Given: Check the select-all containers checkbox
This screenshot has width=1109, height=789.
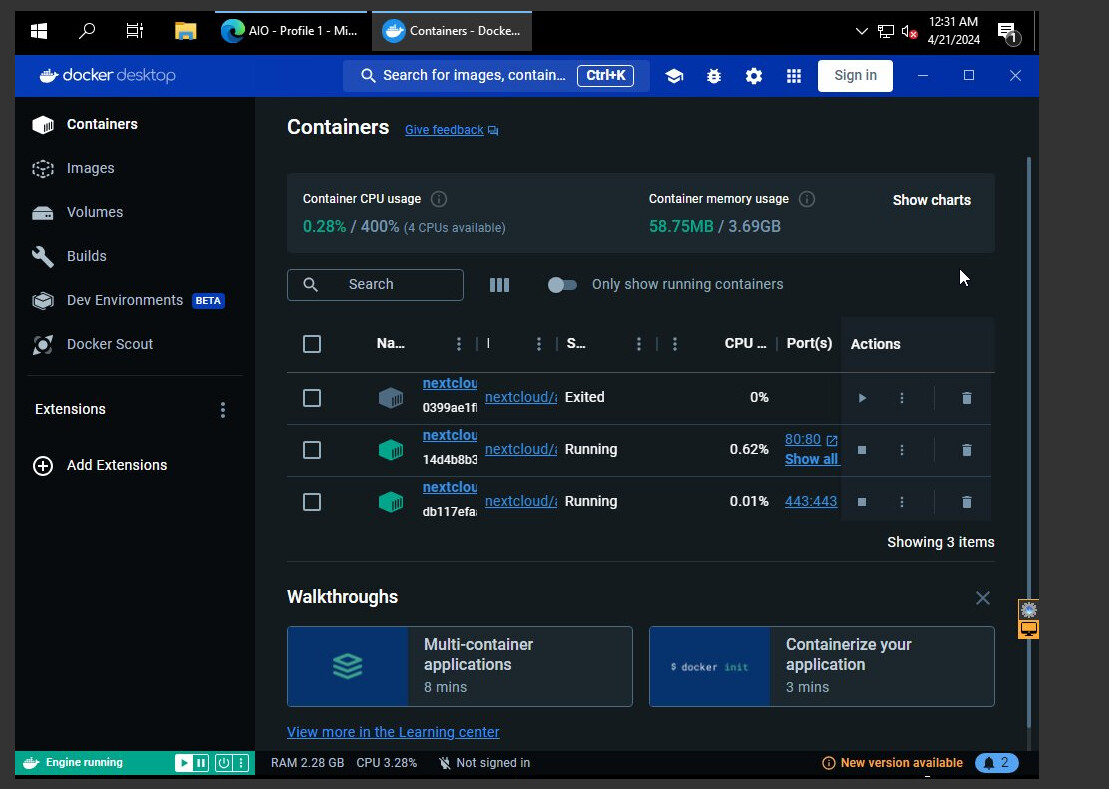Looking at the screenshot, I should [x=312, y=344].
